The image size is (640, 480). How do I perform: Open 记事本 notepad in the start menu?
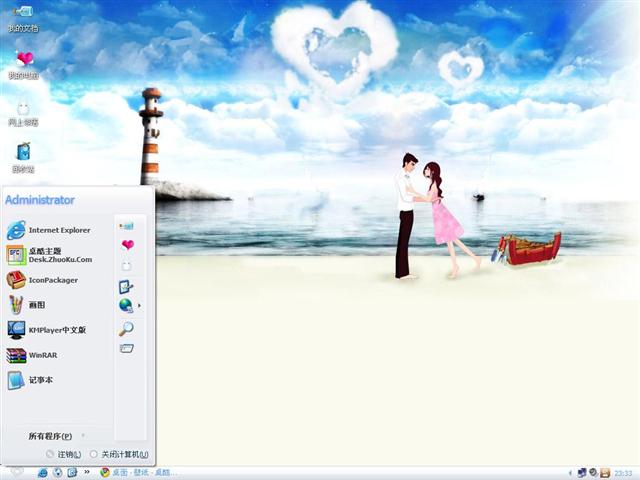pyautogui.click(x=30, y=380)
